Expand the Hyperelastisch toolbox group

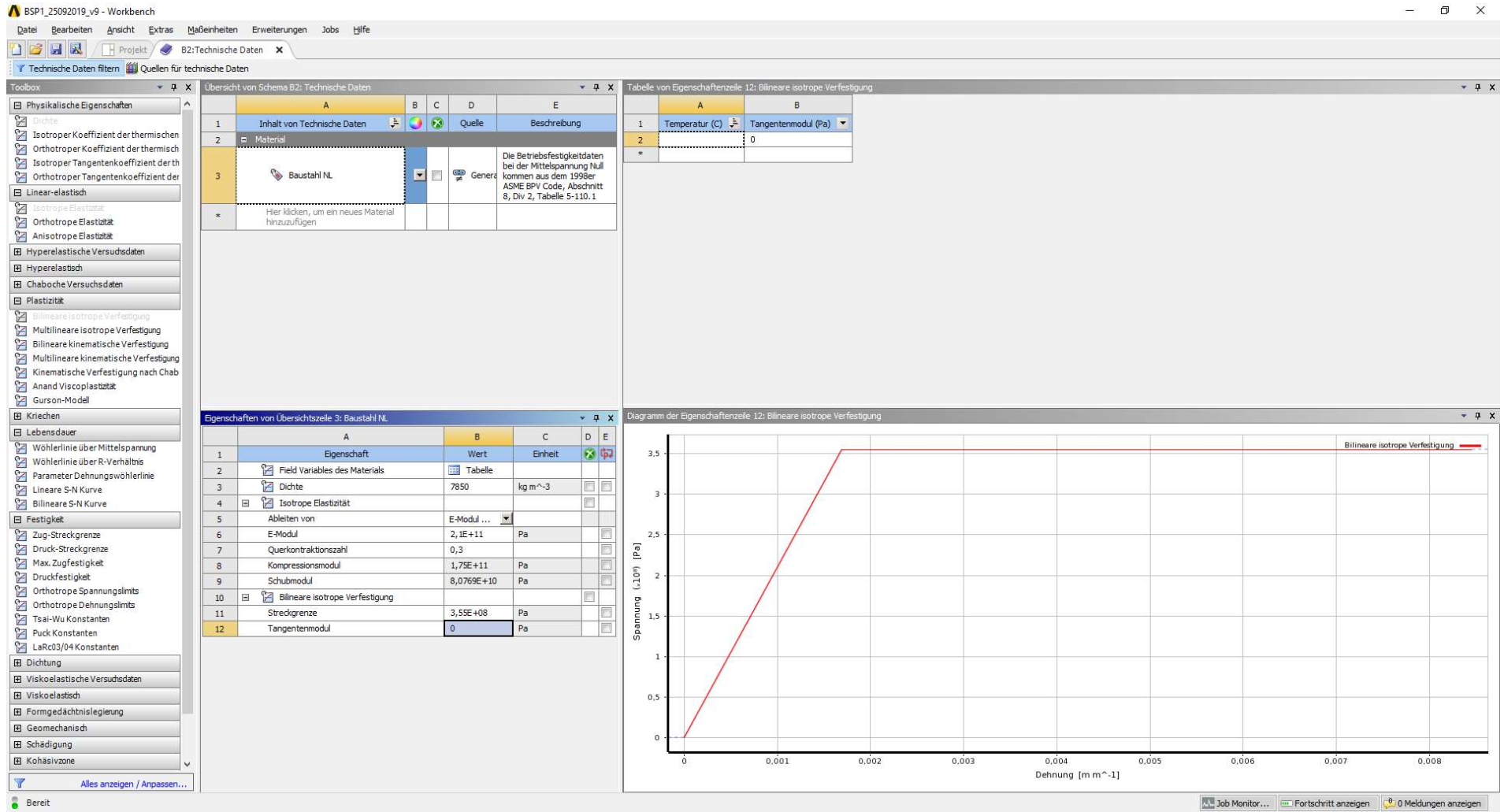tap(17, 269)
